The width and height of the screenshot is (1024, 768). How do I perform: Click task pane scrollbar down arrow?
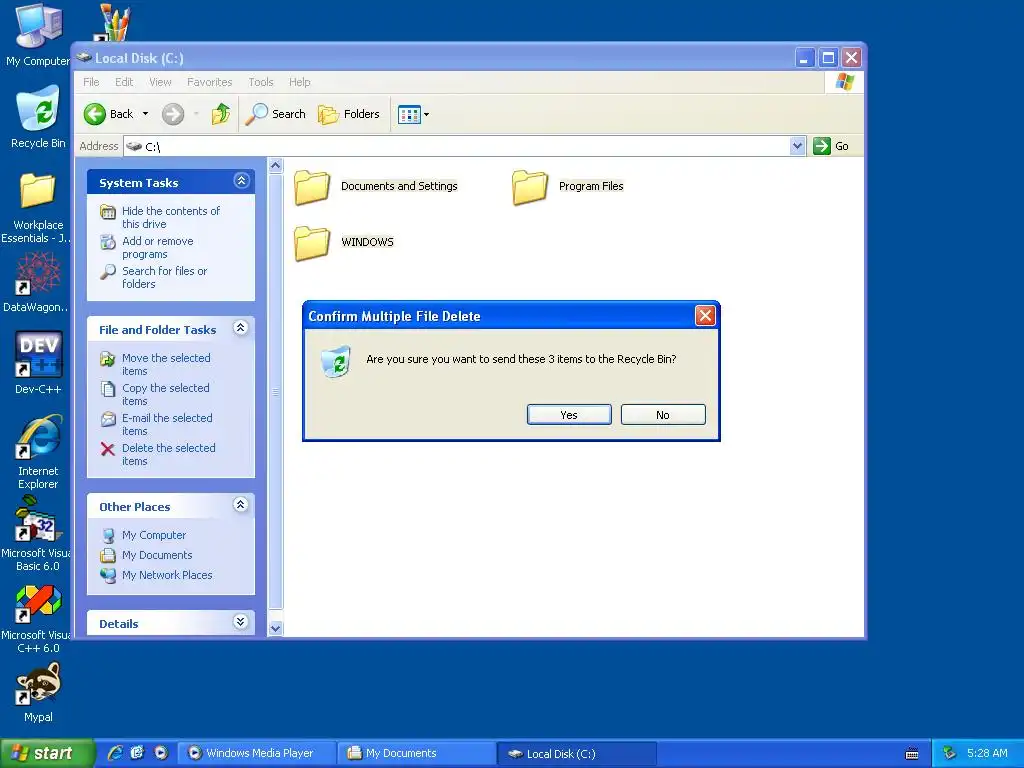click(276, 628)
